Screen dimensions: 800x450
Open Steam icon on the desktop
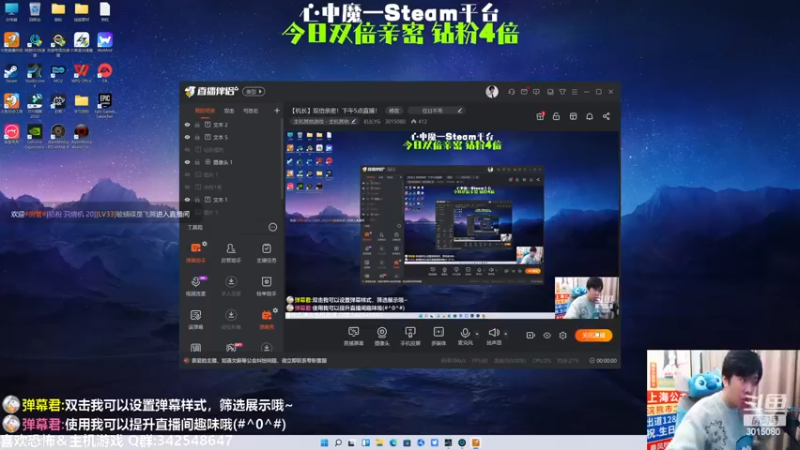tap(11, 73)
